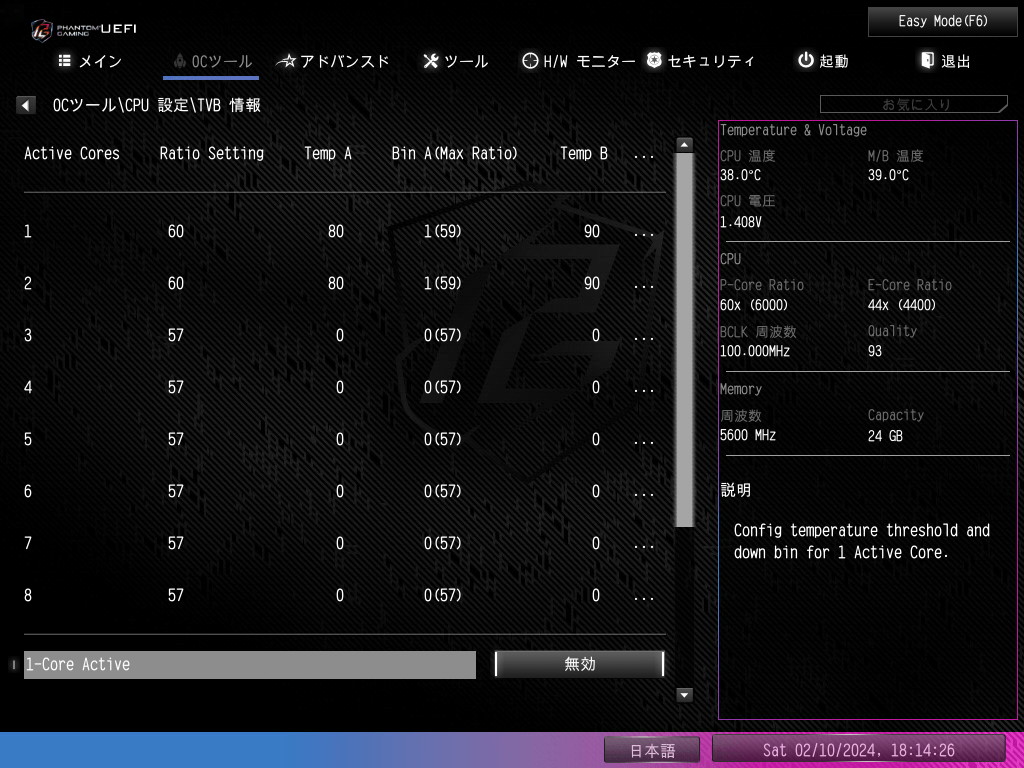Click the 説明 description heading
1024x768 pixels.
(x=735, y=490)
